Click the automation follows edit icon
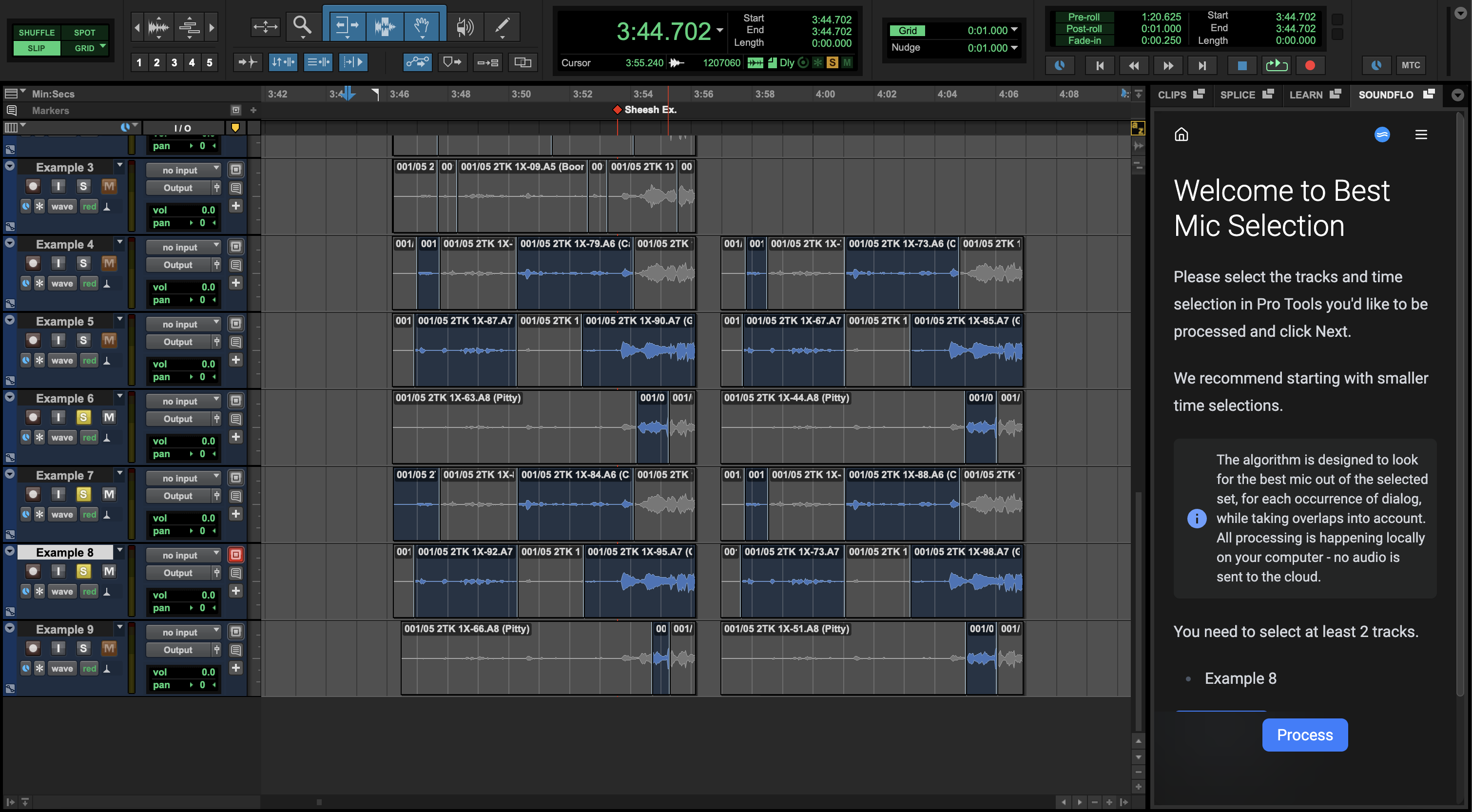Screen dimensions: 1472x812 coord(418,62)
